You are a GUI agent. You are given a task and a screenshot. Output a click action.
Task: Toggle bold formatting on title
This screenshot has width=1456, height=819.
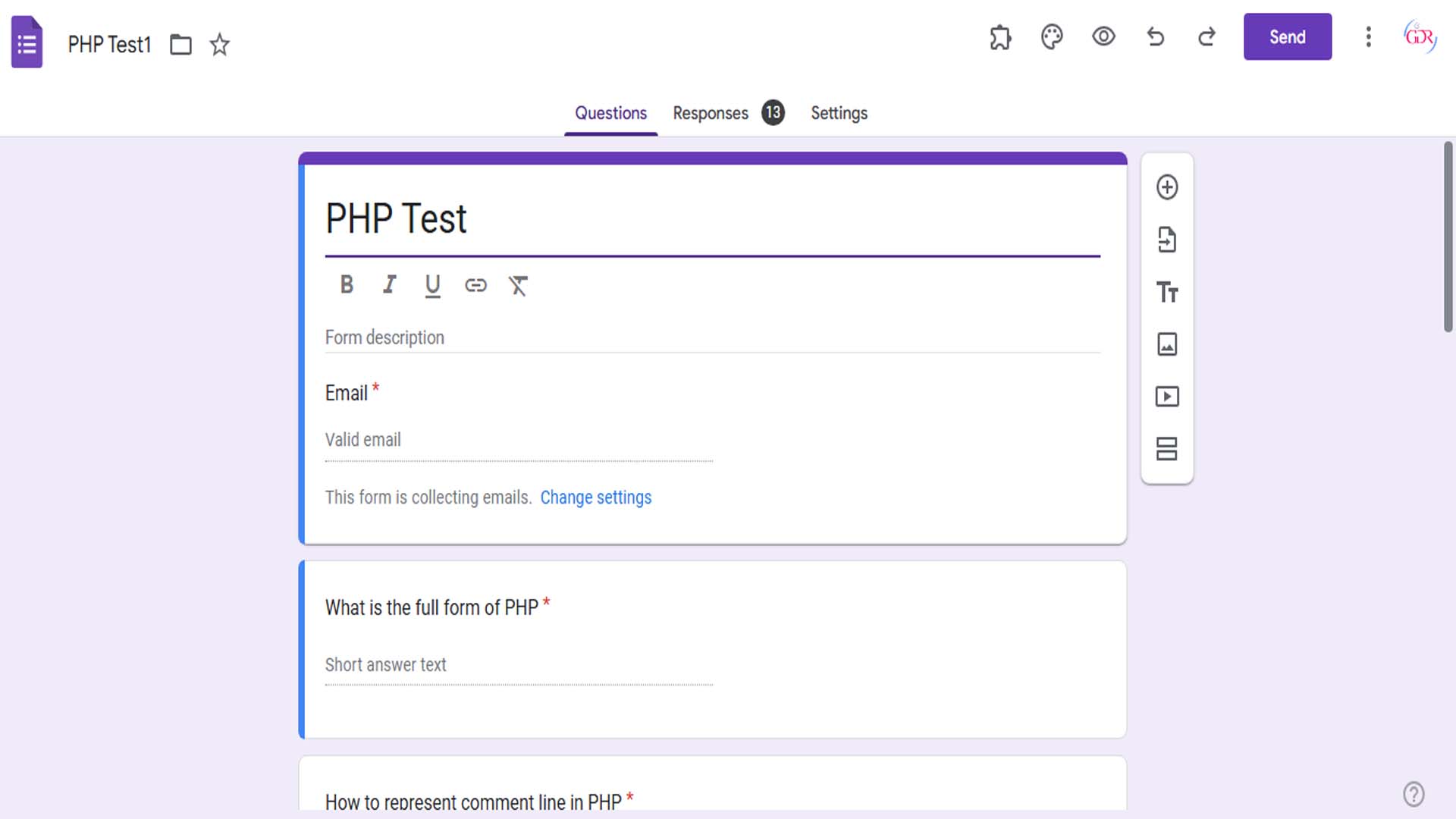347,285
